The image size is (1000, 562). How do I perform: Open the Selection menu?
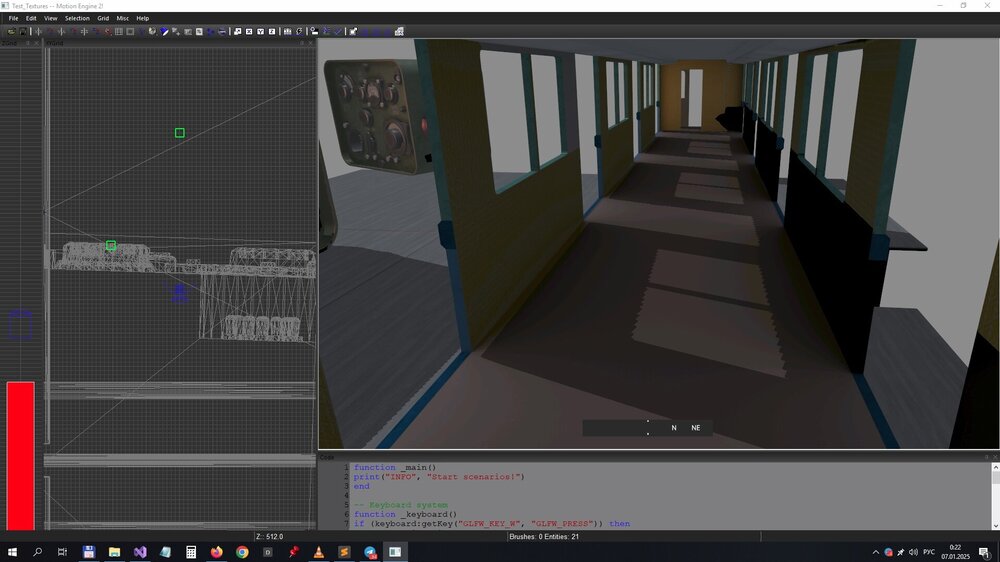pos(77,18)
